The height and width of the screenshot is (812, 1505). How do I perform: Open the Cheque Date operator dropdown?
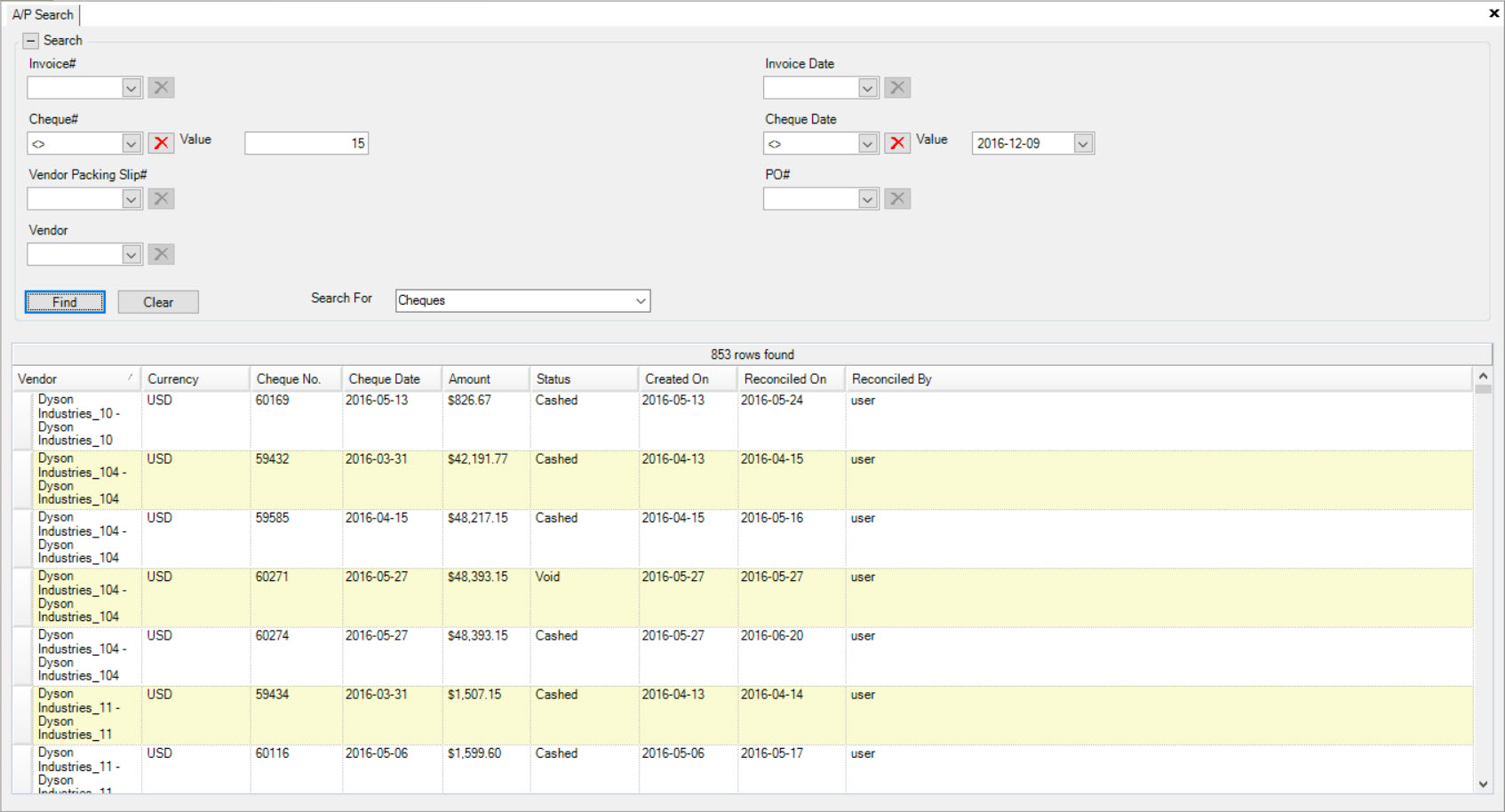(868, 143)
